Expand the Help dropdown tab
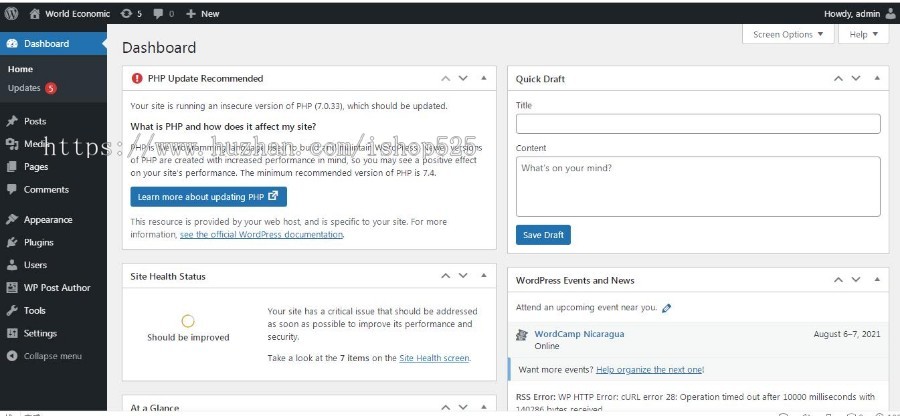This screenshot has height=416, width=900. coord(863,34)
